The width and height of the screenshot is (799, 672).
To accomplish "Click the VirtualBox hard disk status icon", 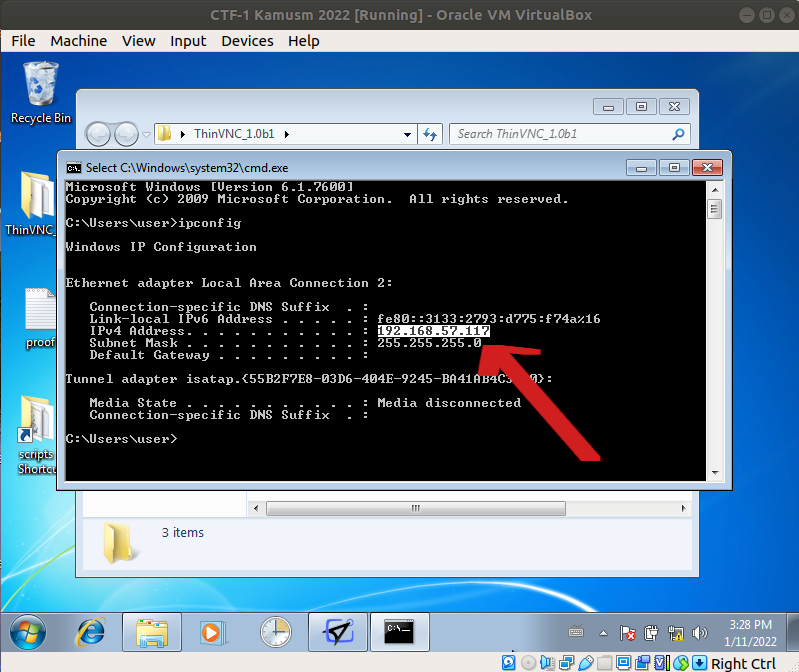I will (x=509, y=662).
